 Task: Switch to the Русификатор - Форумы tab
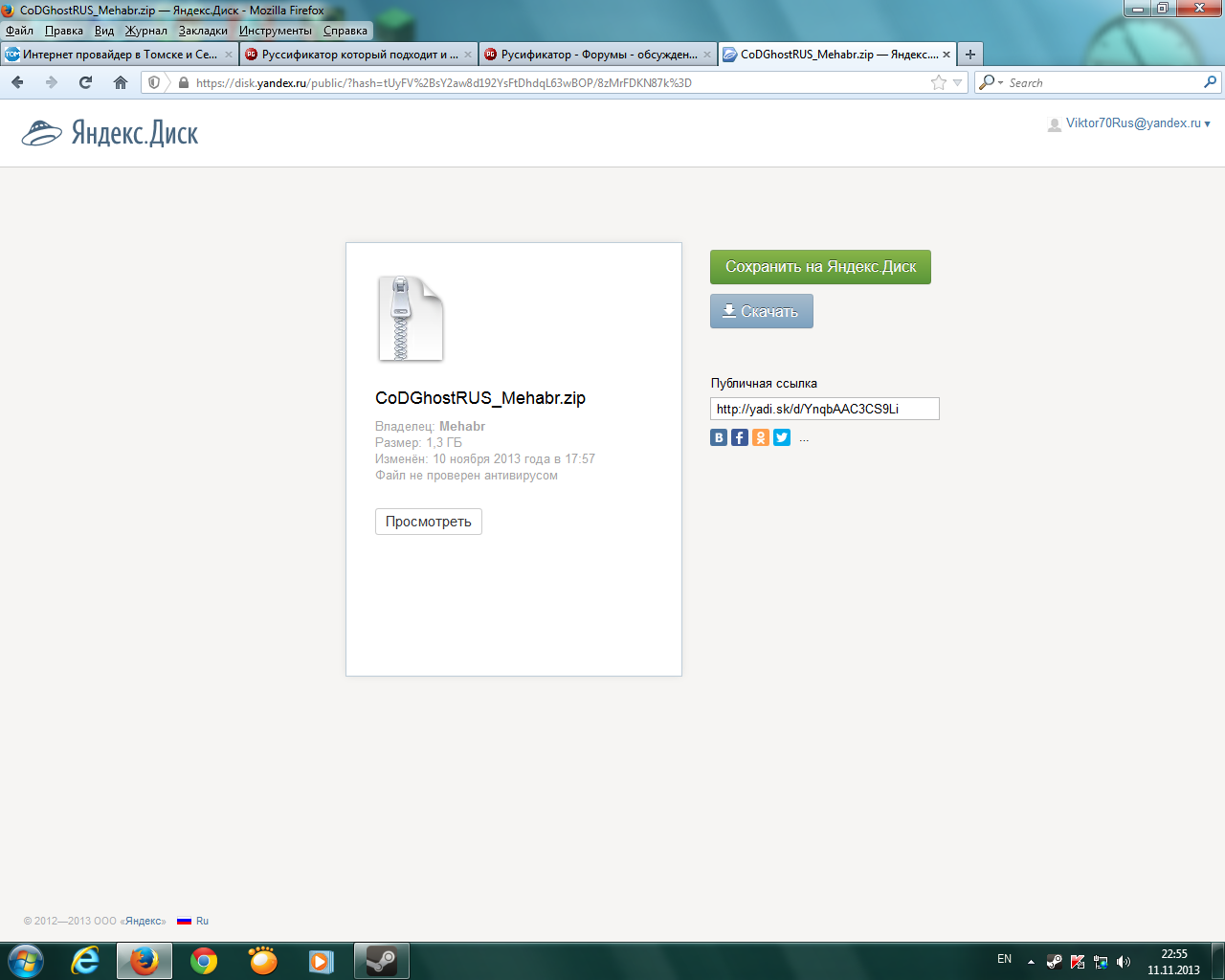[x=598, y=55]
